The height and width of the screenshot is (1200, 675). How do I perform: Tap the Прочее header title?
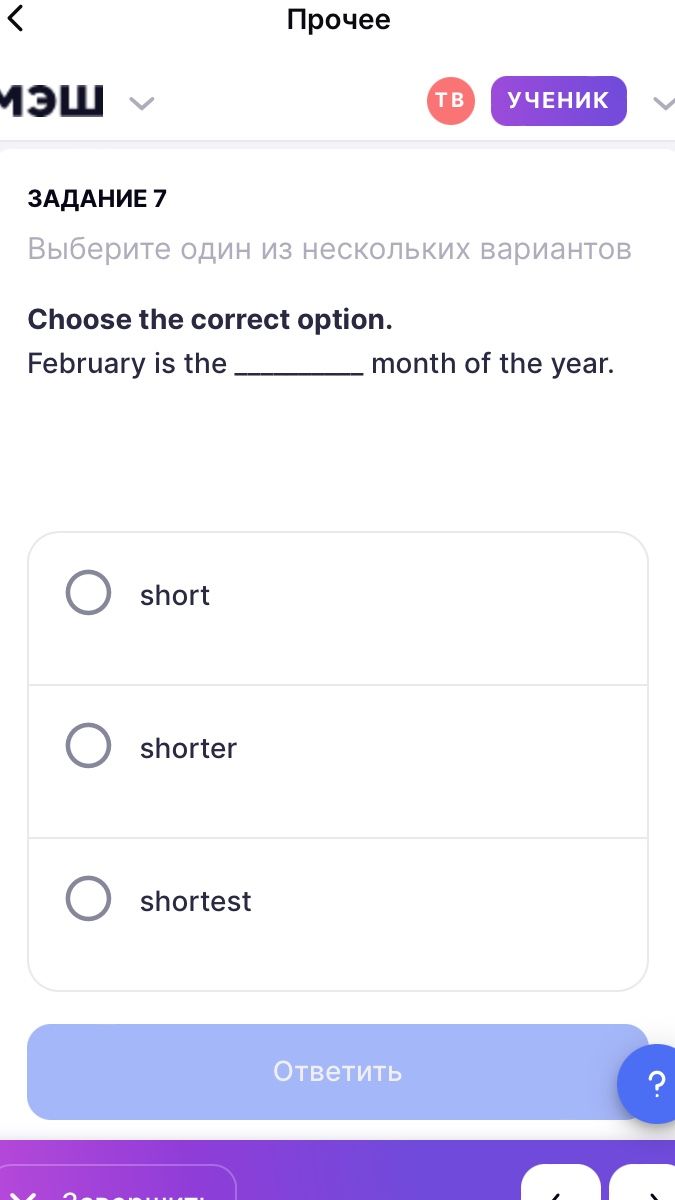pyautogui.click(x=338, y=20)
